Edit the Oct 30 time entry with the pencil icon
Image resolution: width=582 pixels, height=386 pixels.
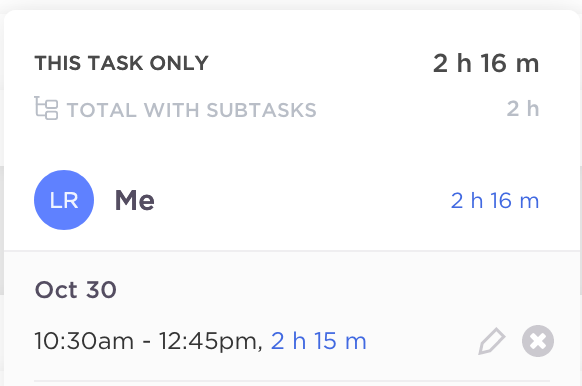[x=491, y=341]
